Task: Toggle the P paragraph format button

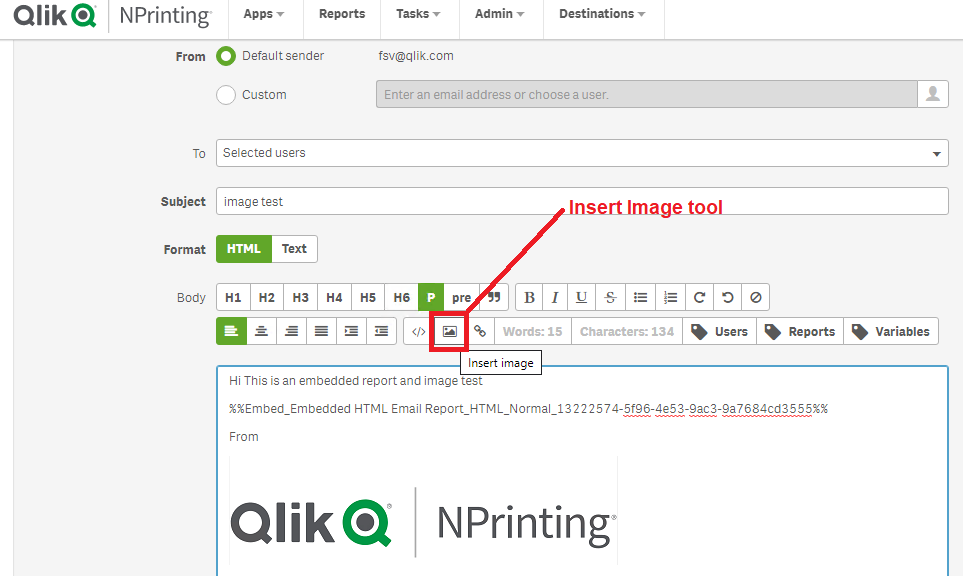Action: pos(431,297)
